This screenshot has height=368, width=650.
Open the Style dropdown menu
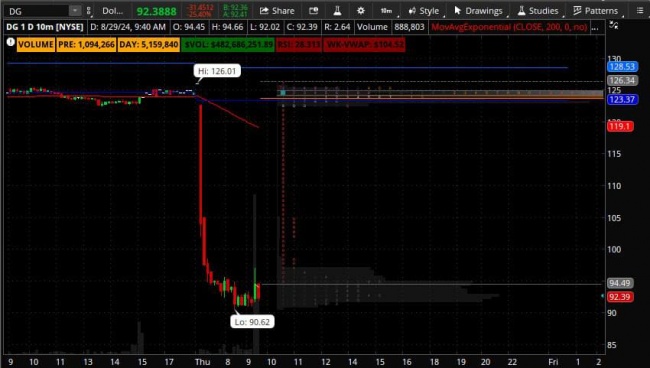point(423,11)
